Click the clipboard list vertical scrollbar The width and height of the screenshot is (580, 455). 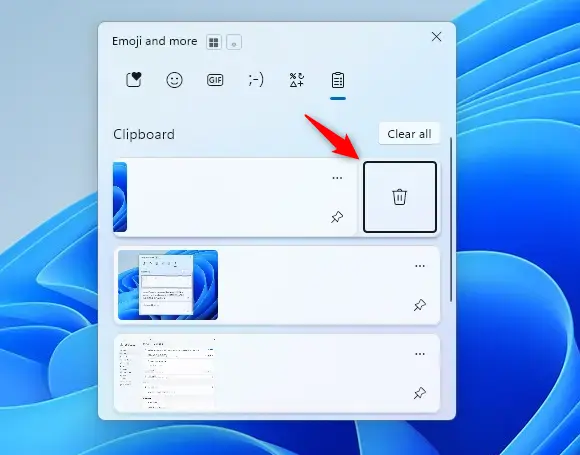tap(451, 219)
